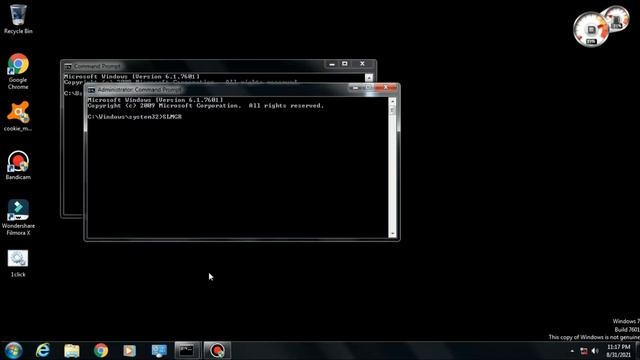Minimize the Administrator Command Prompt window
The image size is (640, 360).
click(x=356, y=87)
